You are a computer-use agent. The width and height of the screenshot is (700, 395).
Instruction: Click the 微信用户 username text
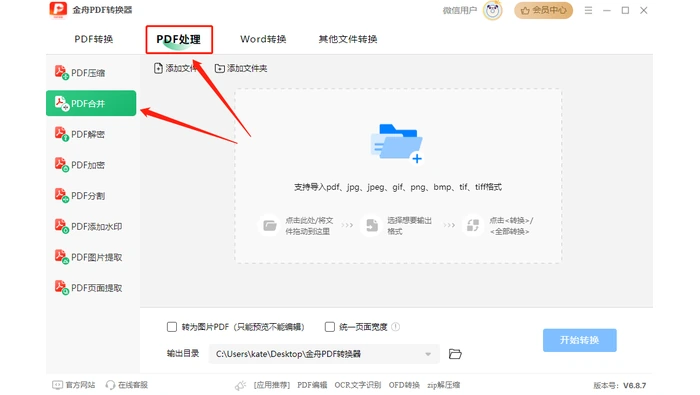click(459, 10)
